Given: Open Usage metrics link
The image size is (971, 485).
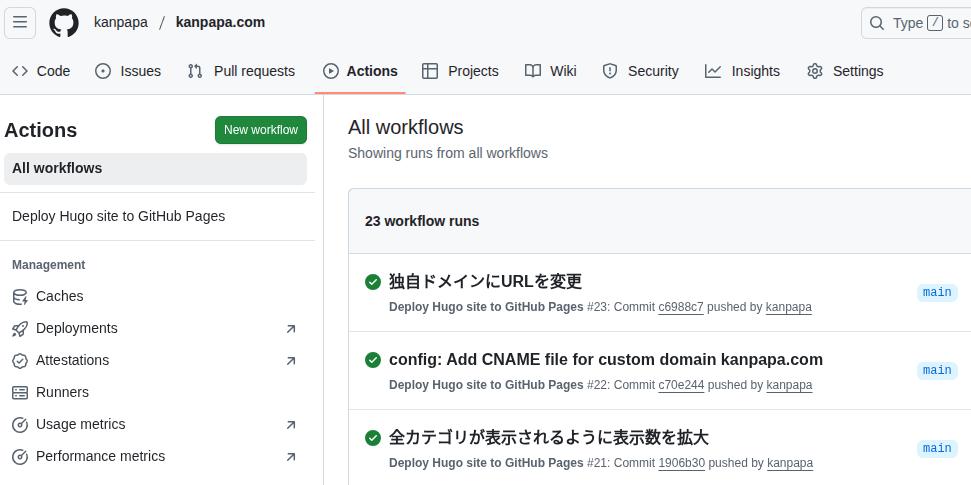Looking at the screenshot, I should coord(155,425).
